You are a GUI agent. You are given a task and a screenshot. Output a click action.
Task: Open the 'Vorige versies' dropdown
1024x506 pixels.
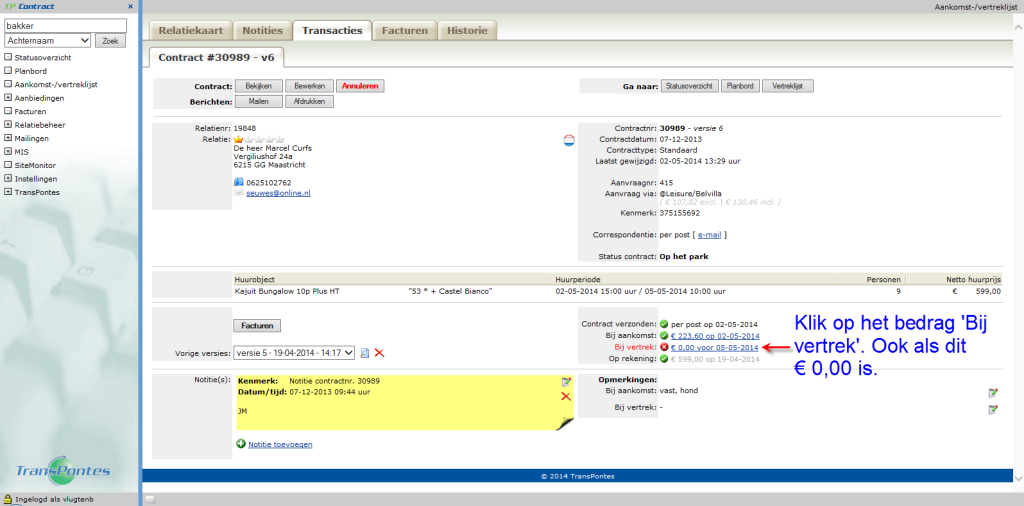coord(293,352)
